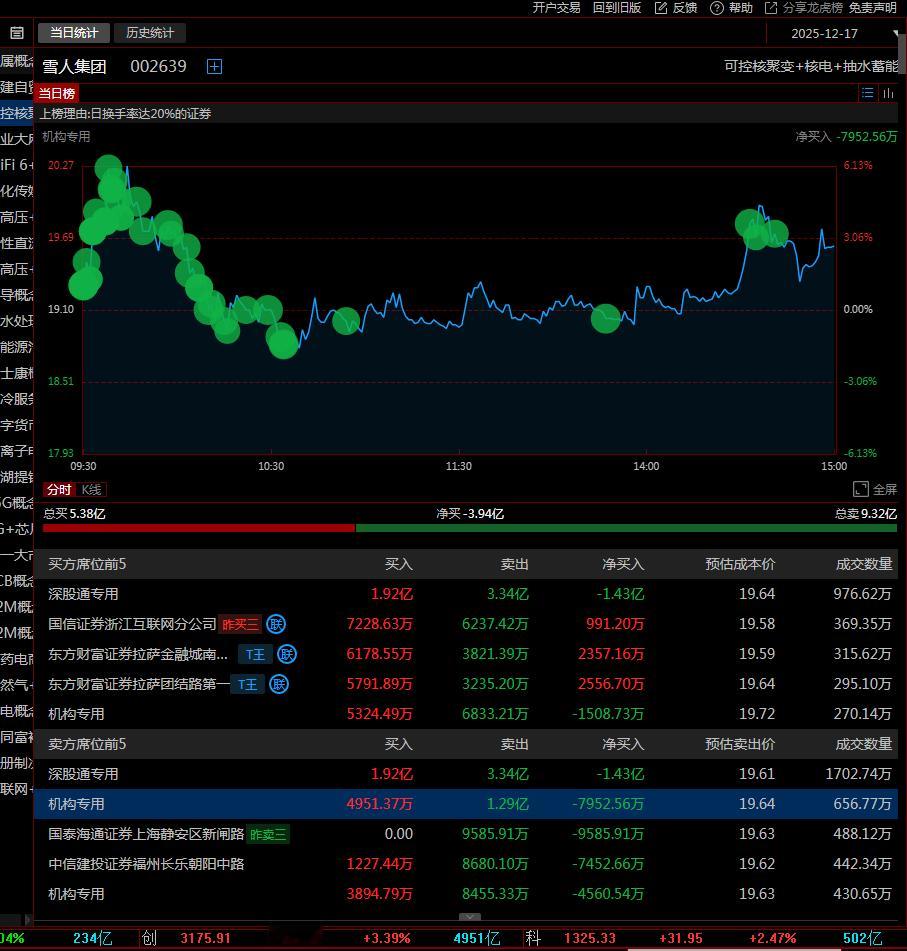The image size is (907, 951).
Task: Click the 联 badge on 东方财富证券拉萨团结路第一 row
Action: point(279,684)
